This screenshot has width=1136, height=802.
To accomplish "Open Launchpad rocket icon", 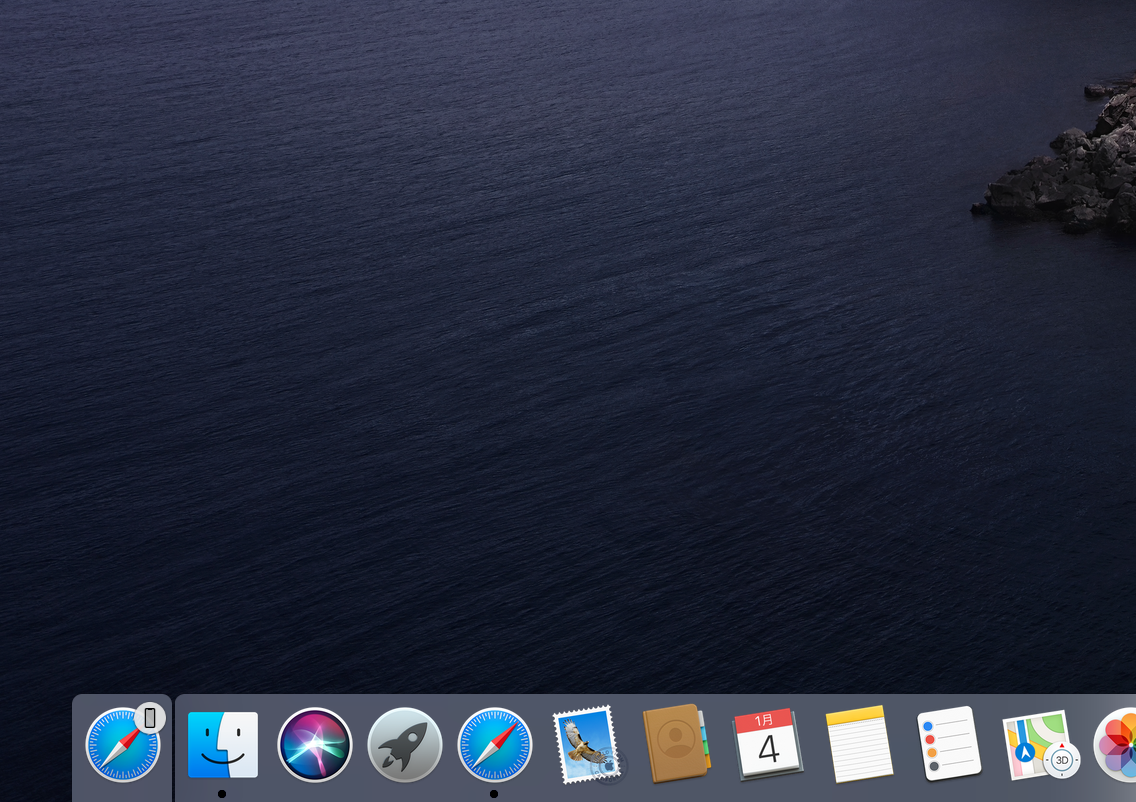I will click(404, 745).
